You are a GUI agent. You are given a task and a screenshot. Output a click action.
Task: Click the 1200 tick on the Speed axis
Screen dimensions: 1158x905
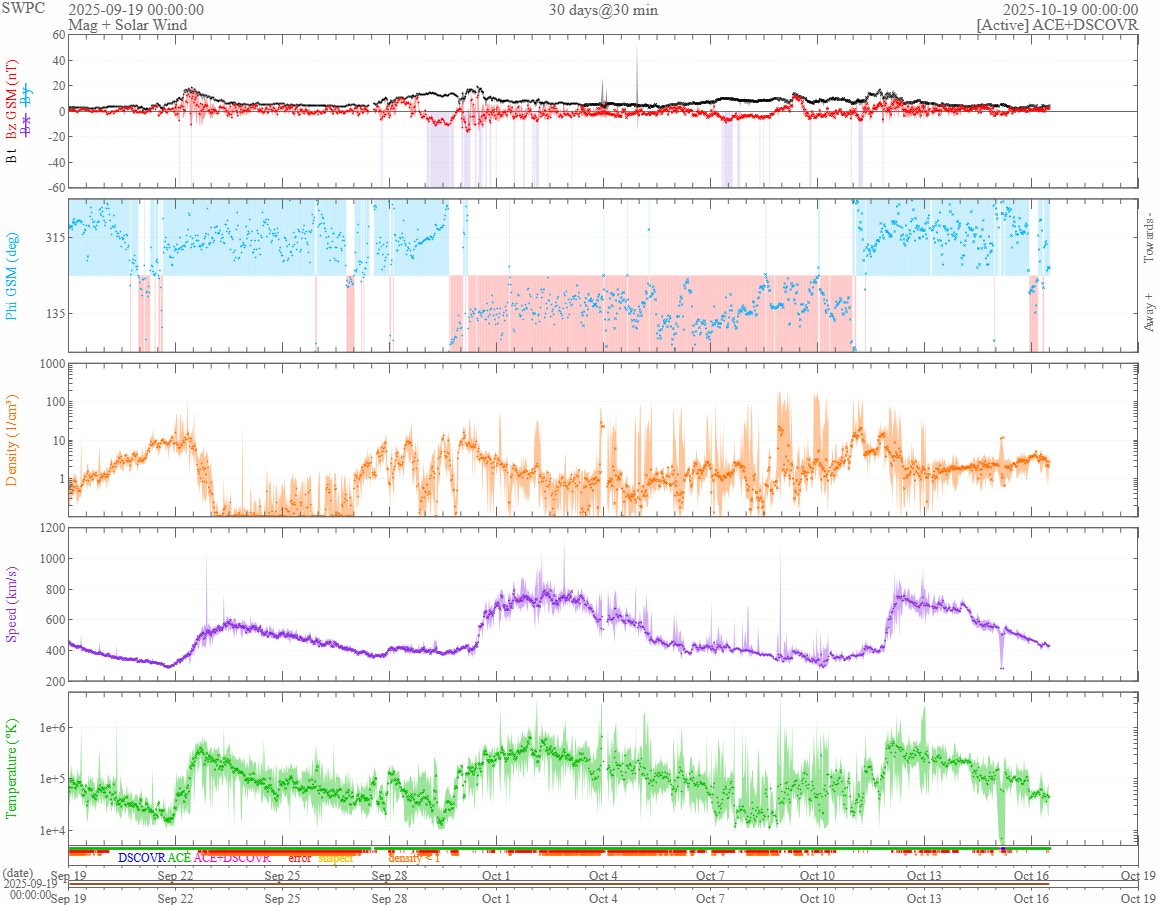coord(52,529)
